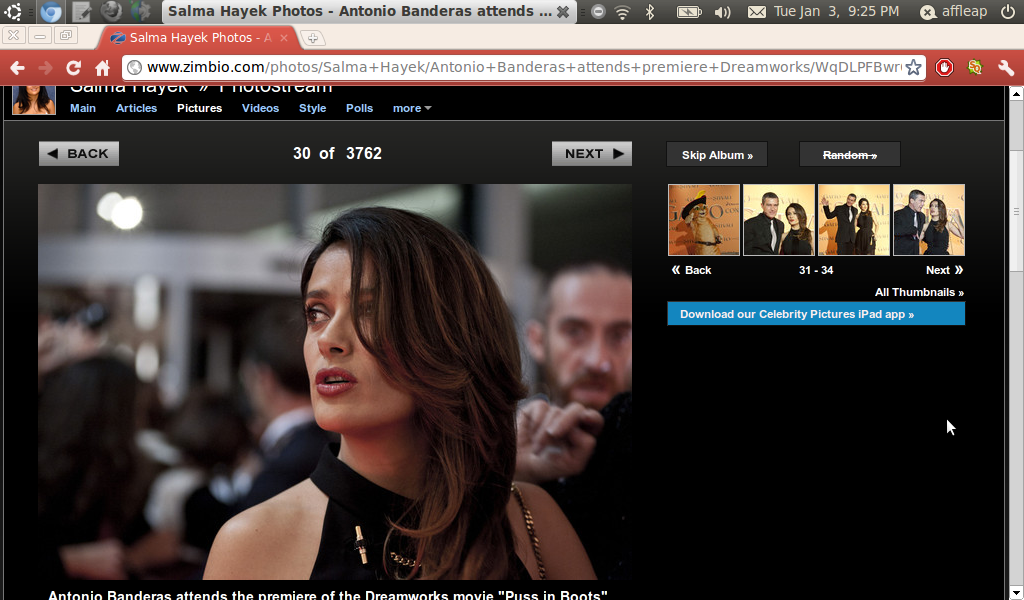Open the AdBlock stop-hand extension
The height and width of the screenshot is (600, 1024).
click(x=944, y=67)
